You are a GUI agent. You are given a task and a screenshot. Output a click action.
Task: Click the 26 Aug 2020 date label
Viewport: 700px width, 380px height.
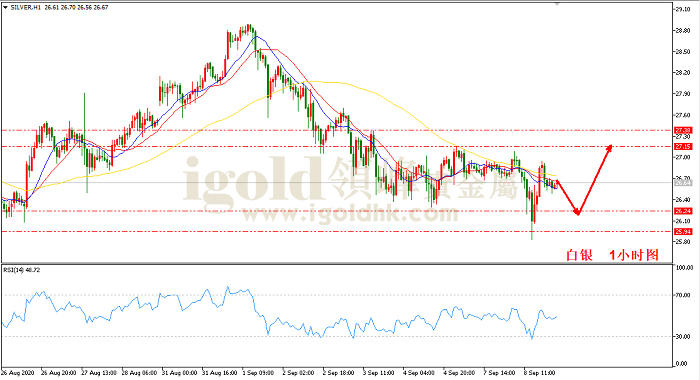[18, 372]
